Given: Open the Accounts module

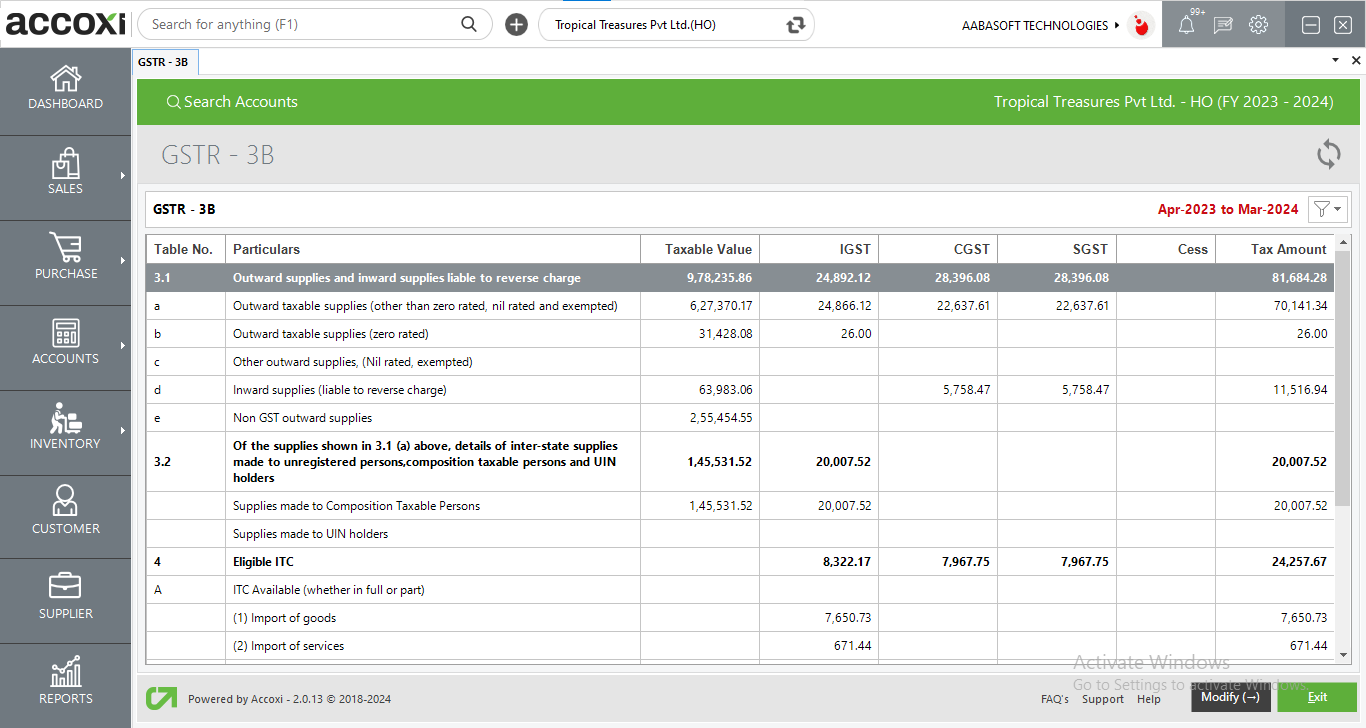Looking at the screenshot, I should tap(65, 345).
